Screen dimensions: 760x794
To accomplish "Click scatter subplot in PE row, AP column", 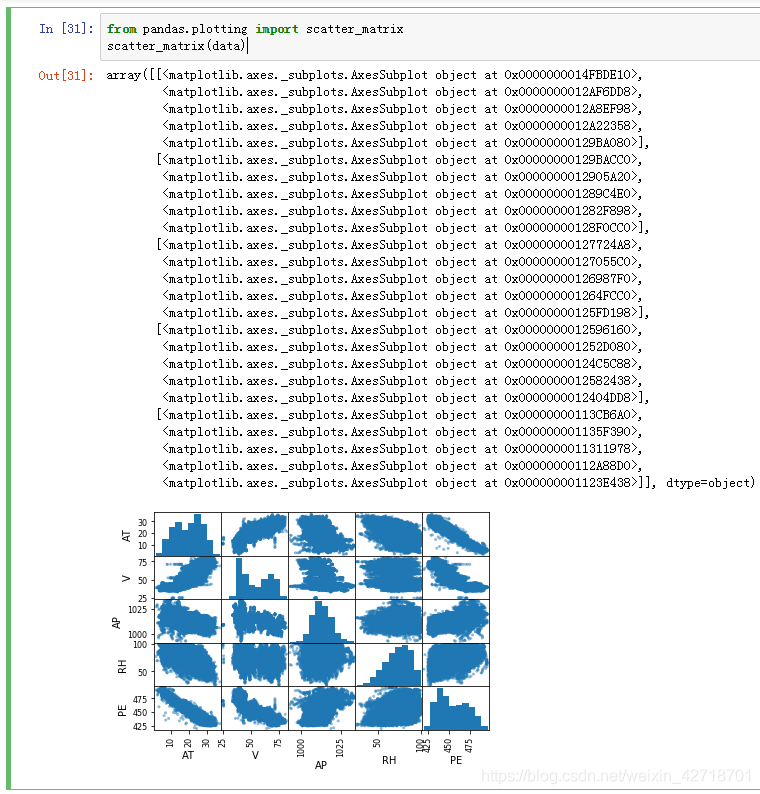I will click(322, 708).
